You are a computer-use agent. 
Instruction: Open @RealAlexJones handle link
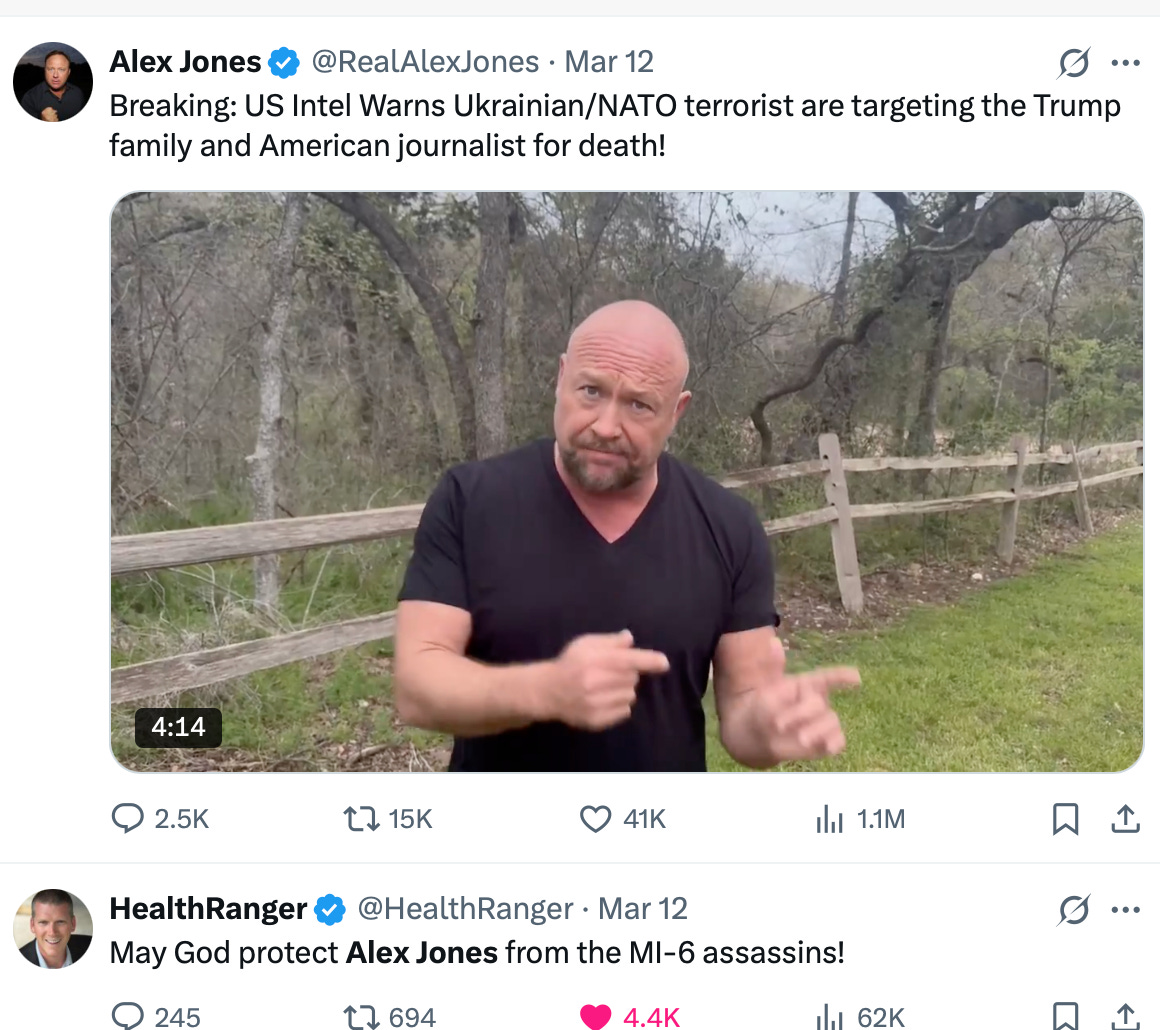425,62
